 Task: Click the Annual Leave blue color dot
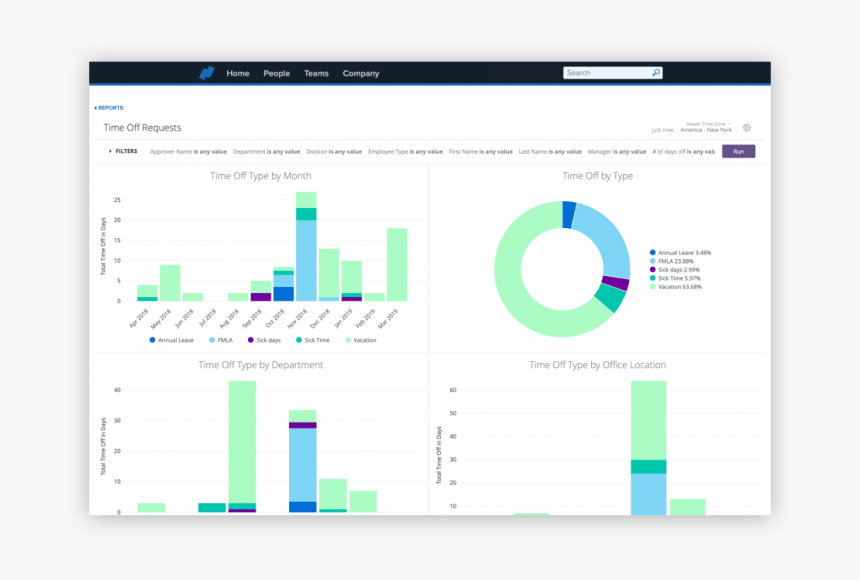pyautogui.click(x=653, y=253)
